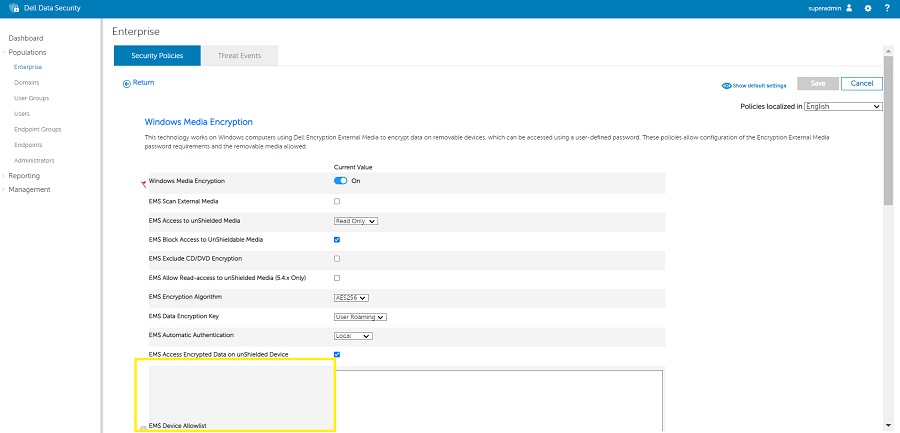Click the eye icon for default settings
The height and width of the screenshot is (433, 900).
(726, 86)
